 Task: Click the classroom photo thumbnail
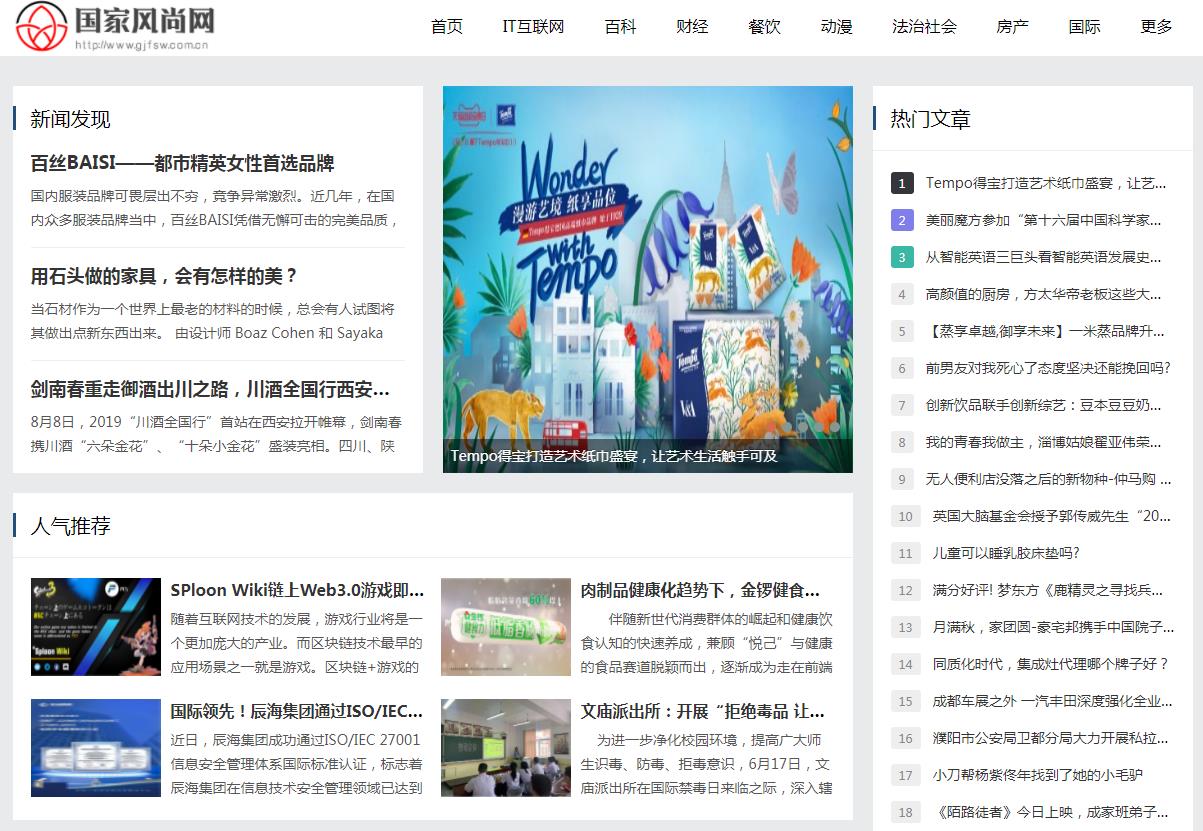coord(506,748)
